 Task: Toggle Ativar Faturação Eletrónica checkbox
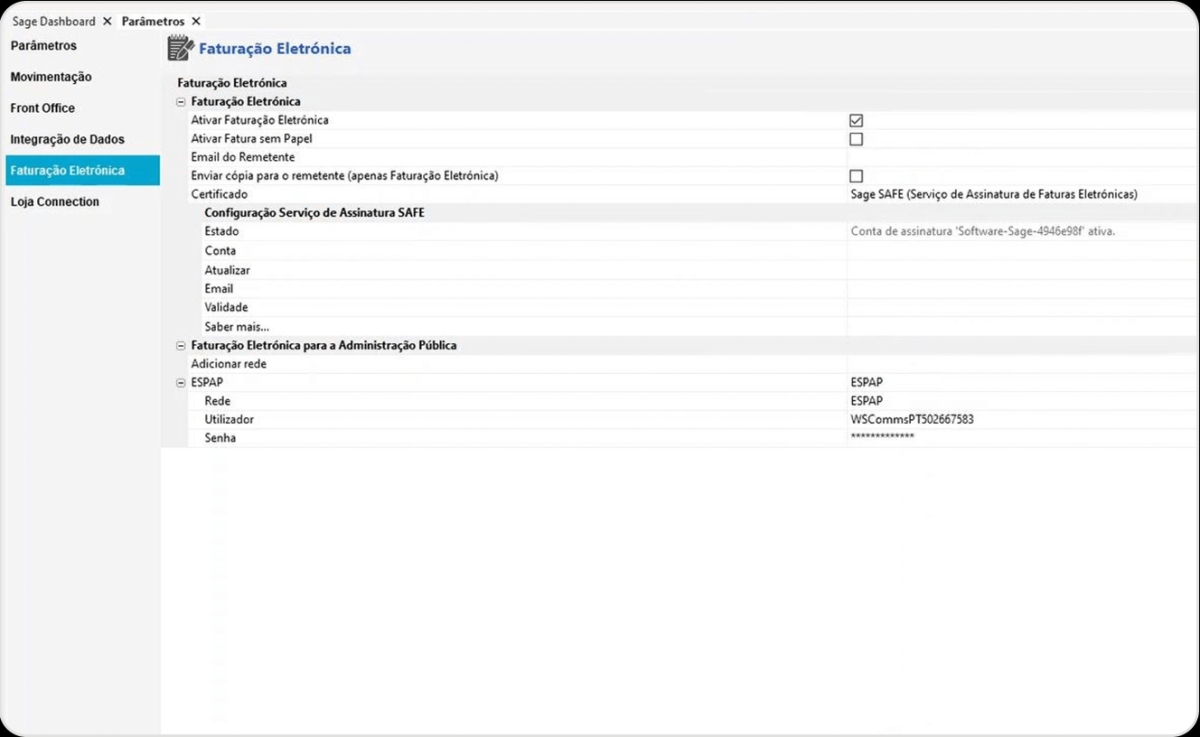point(856,120)
